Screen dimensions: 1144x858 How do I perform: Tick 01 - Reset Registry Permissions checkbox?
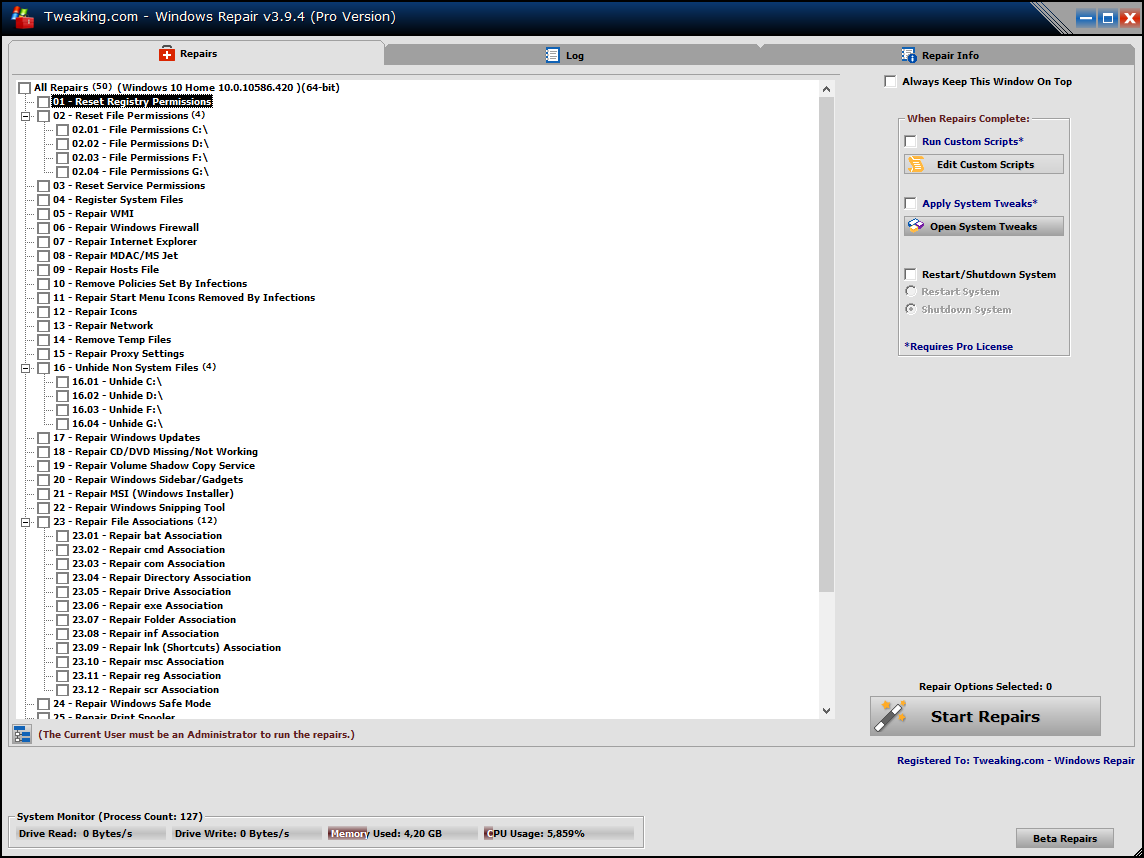click(44, 102)
